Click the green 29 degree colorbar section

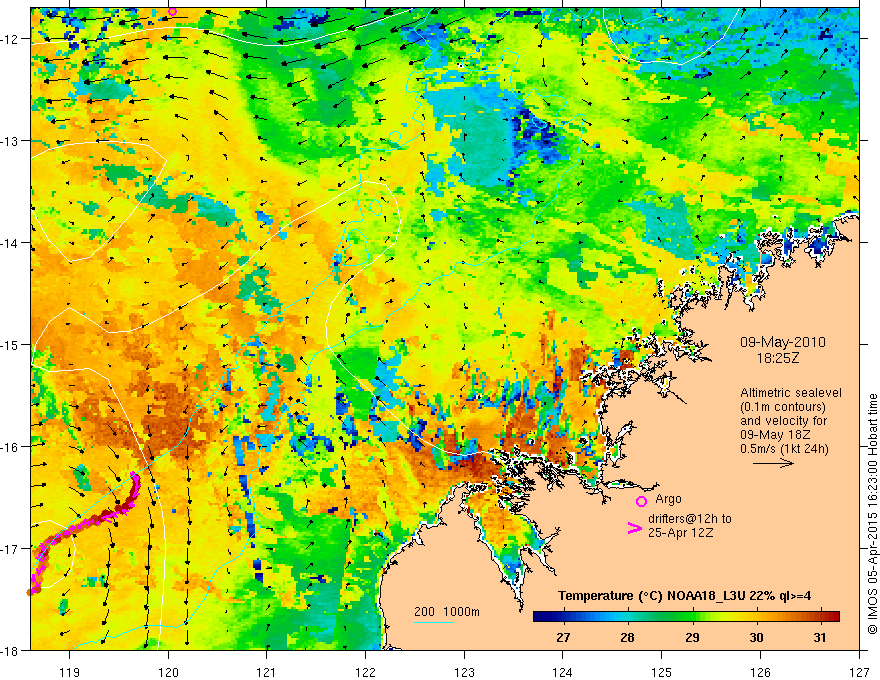click(692, 616)
